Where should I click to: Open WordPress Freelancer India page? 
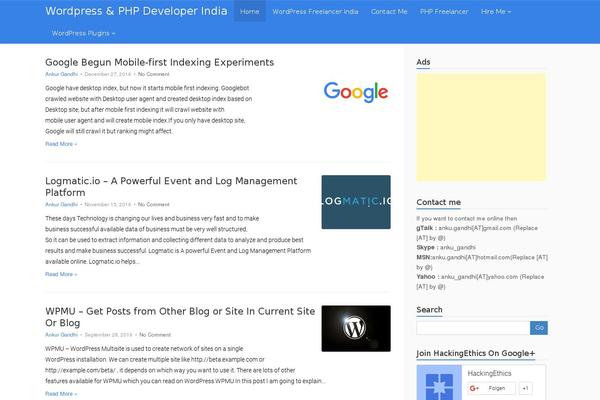(x=315, y=11)
